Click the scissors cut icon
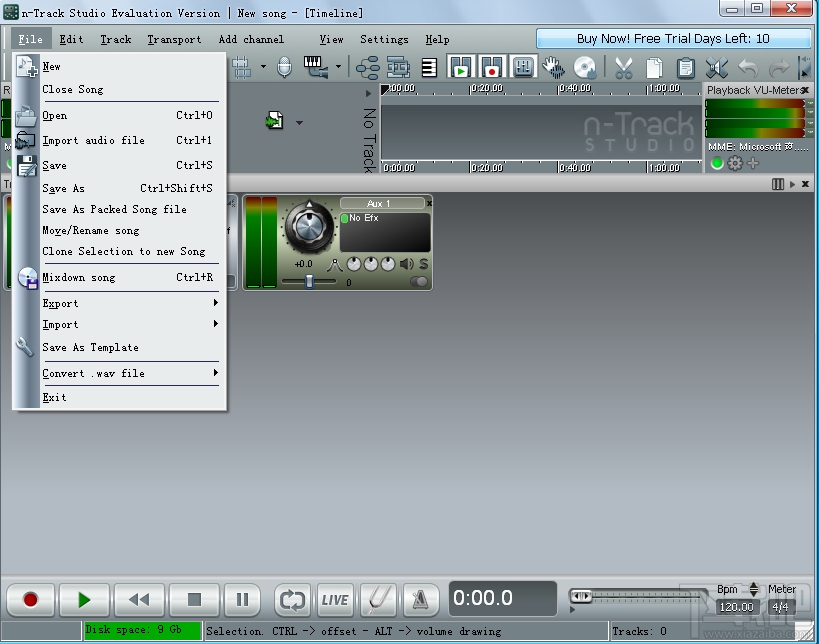 point(624,68)
